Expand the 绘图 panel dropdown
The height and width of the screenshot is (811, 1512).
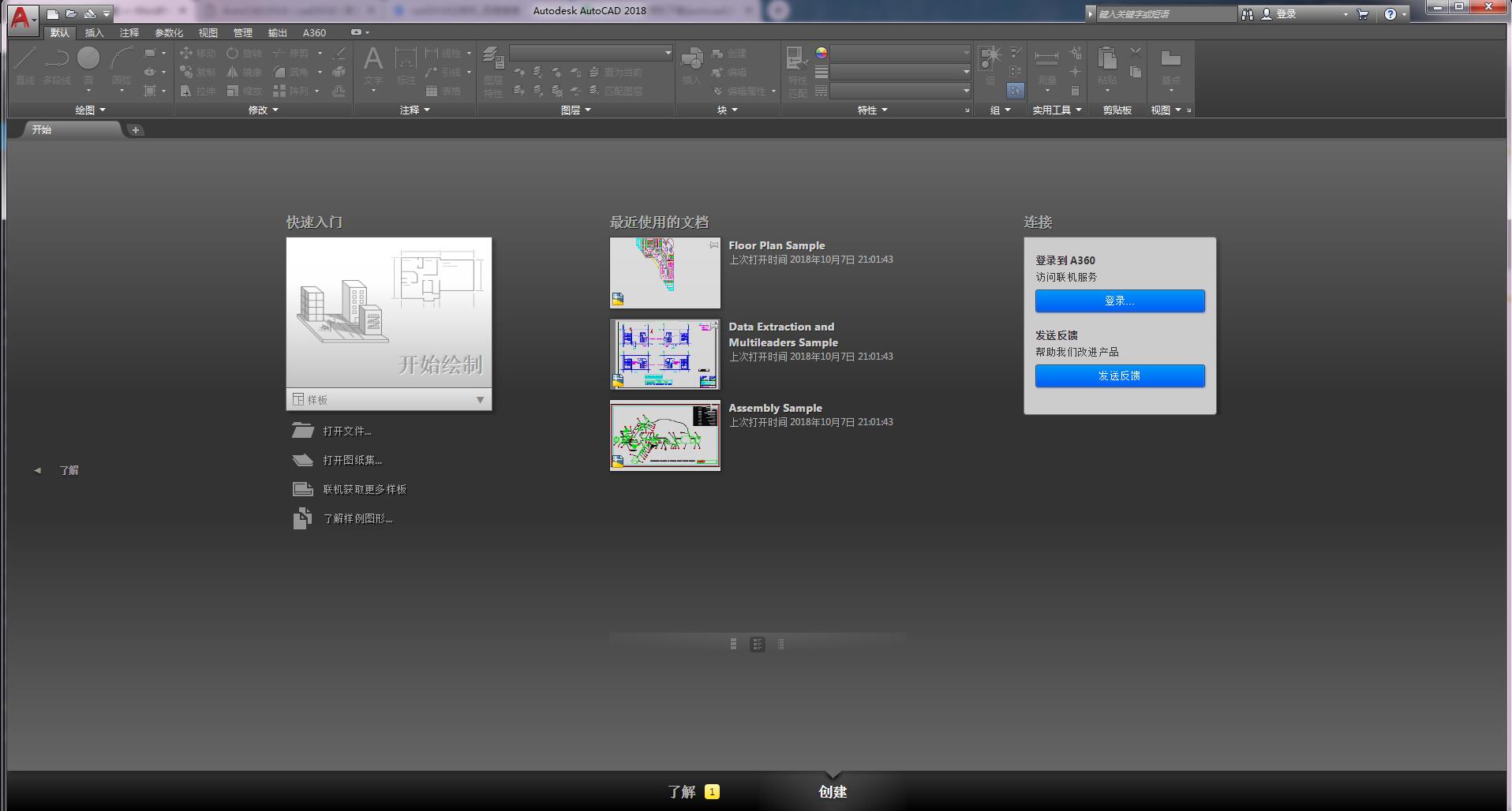[90, 110]
